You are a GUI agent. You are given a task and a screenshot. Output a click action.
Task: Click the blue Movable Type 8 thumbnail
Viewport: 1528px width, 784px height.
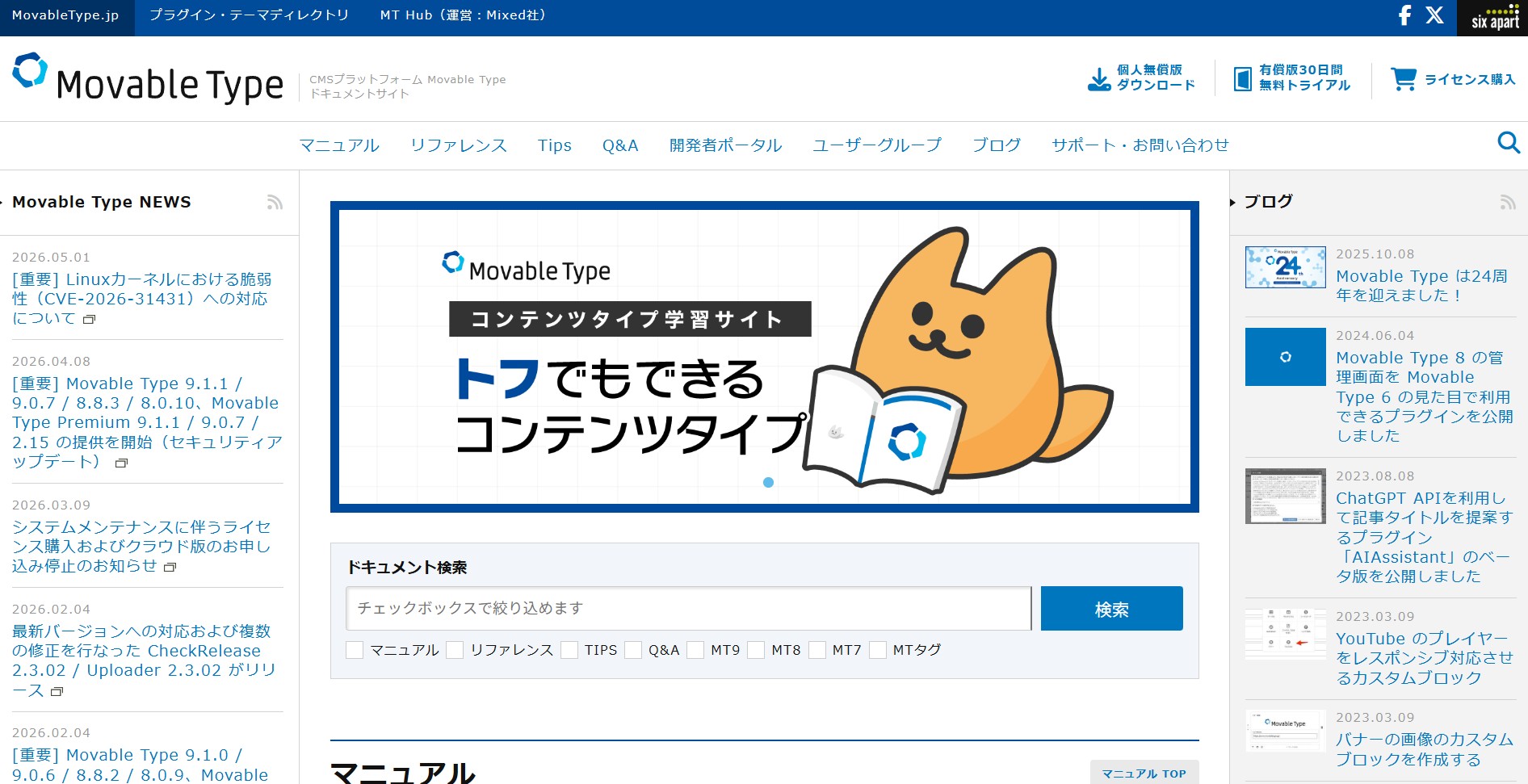pyautogui.click(x=1286, y=357)
